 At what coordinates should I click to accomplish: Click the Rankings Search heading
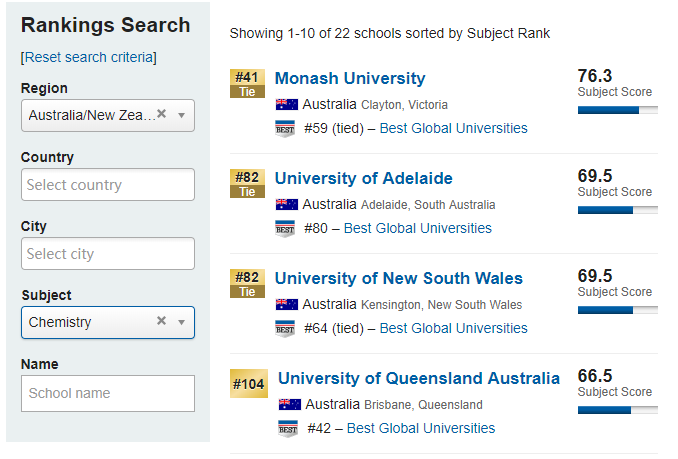pyautogui.click(x=106, y=25)
